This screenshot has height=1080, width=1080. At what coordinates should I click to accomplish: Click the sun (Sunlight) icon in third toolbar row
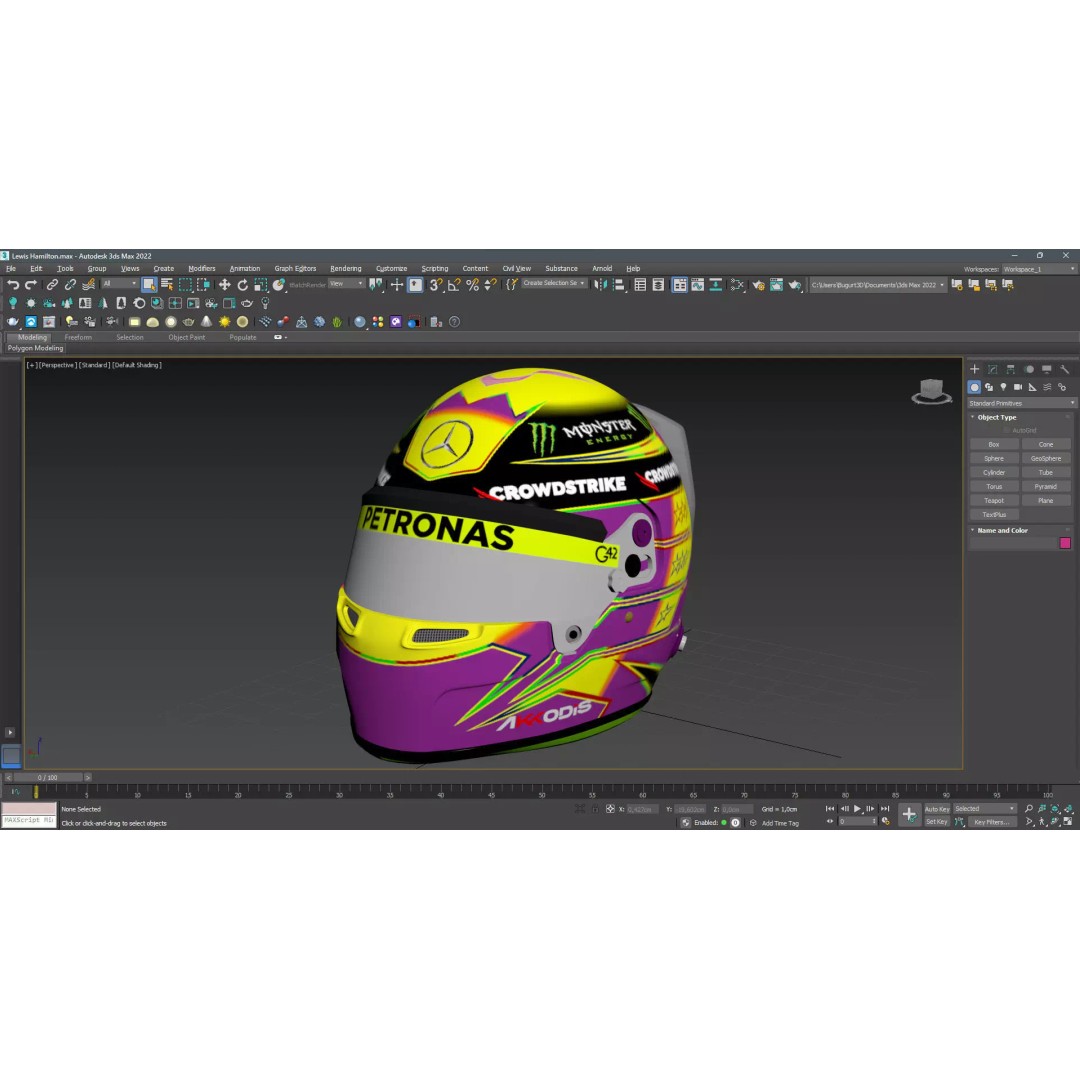225,322
